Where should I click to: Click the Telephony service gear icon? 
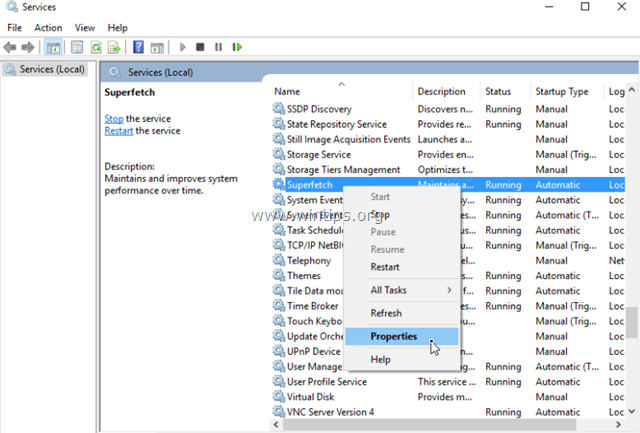(279, 260)
